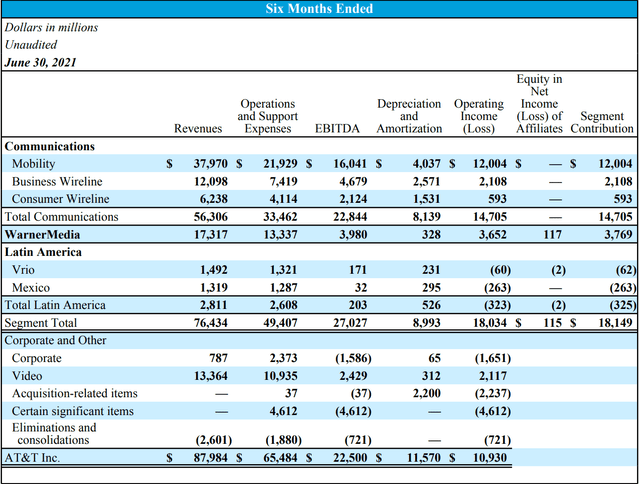This screenshot has width=640, height=484.
Task: Select the 'Mexico' row label
Action: pyautogui.click(x=31, y=288)
